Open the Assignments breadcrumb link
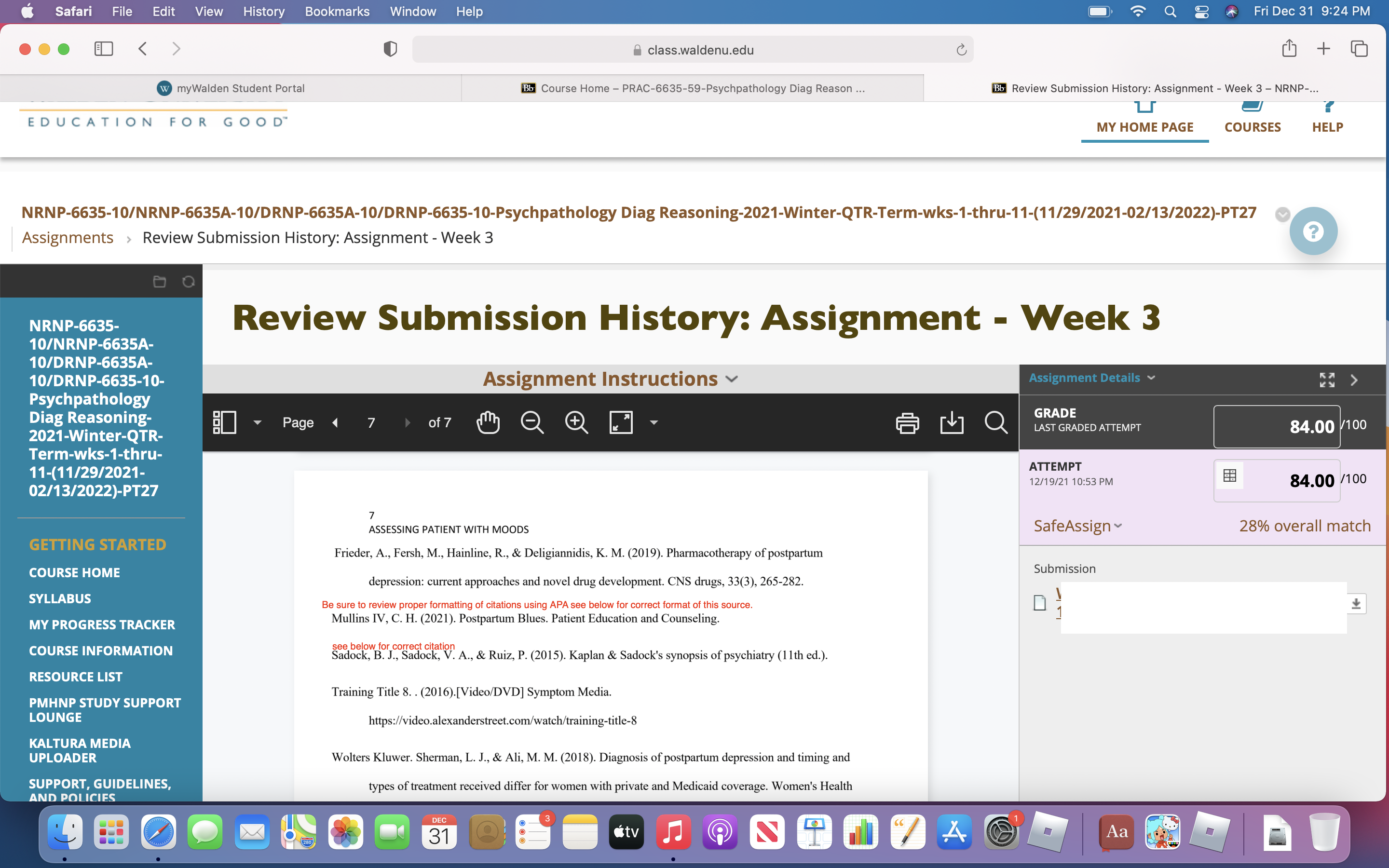Screen dimensions: 1389x868 pos(68,237)
